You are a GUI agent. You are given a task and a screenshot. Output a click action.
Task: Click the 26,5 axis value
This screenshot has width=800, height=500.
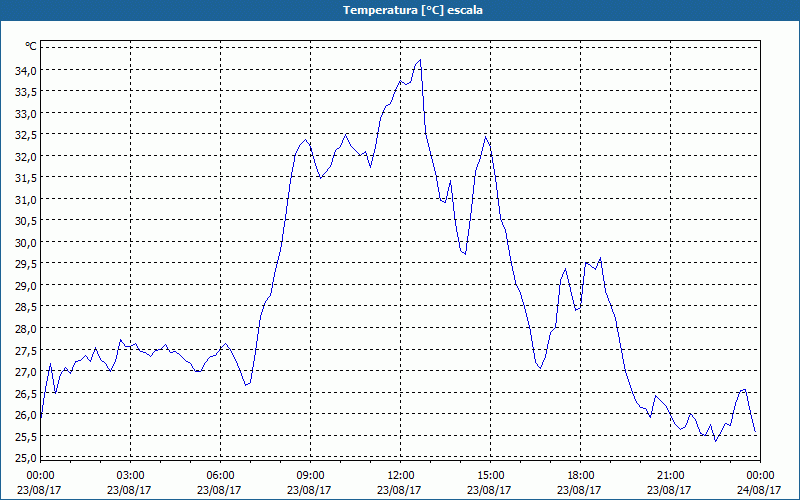point(26,393)
